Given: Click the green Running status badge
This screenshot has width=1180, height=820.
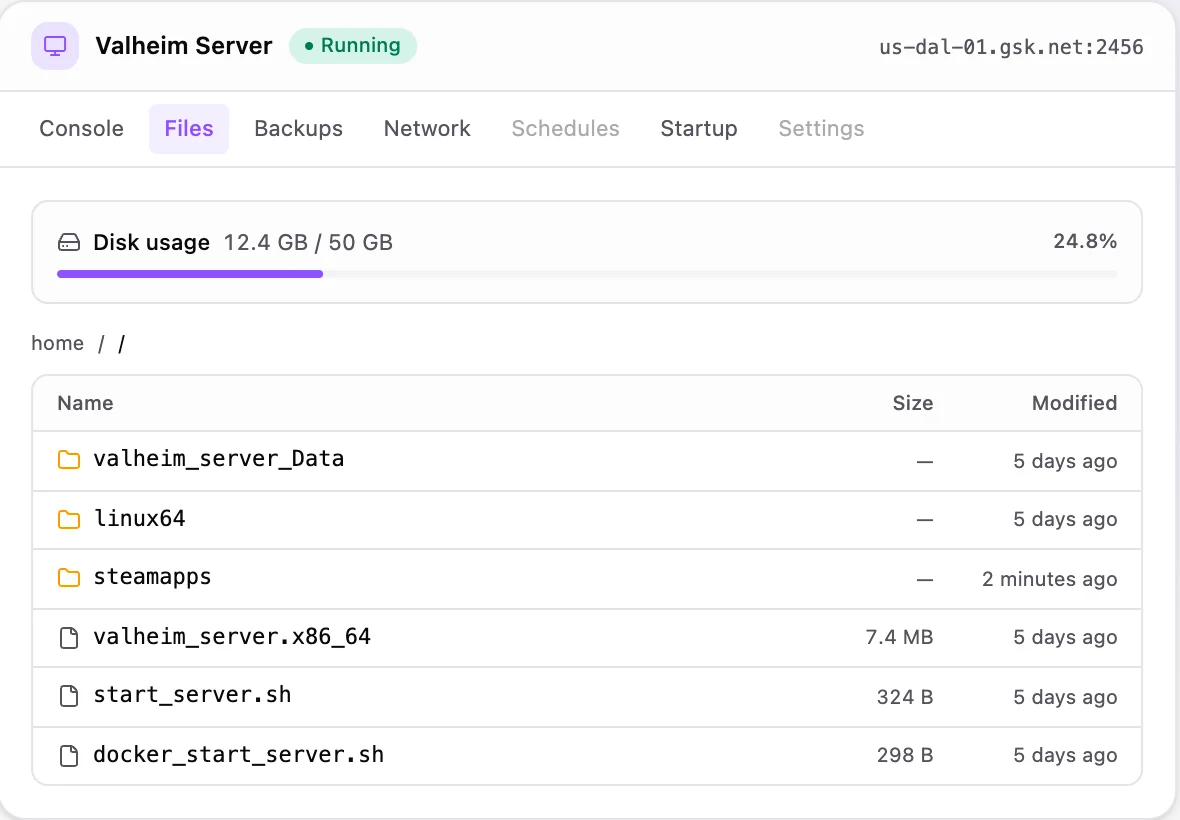Looking at the screenshot, I should point(353,46).
